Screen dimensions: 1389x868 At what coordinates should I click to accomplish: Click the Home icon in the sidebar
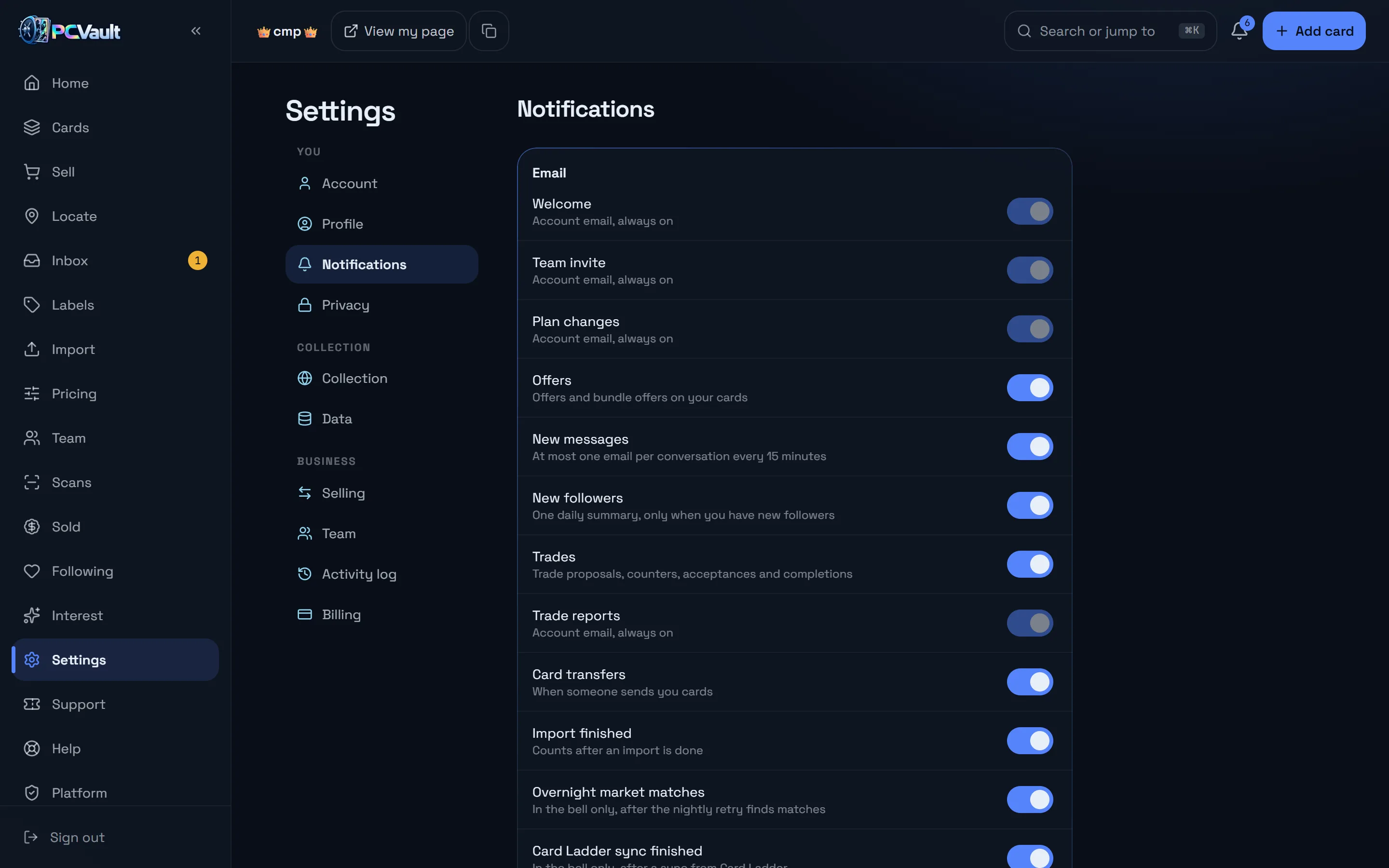click(31, 83)
